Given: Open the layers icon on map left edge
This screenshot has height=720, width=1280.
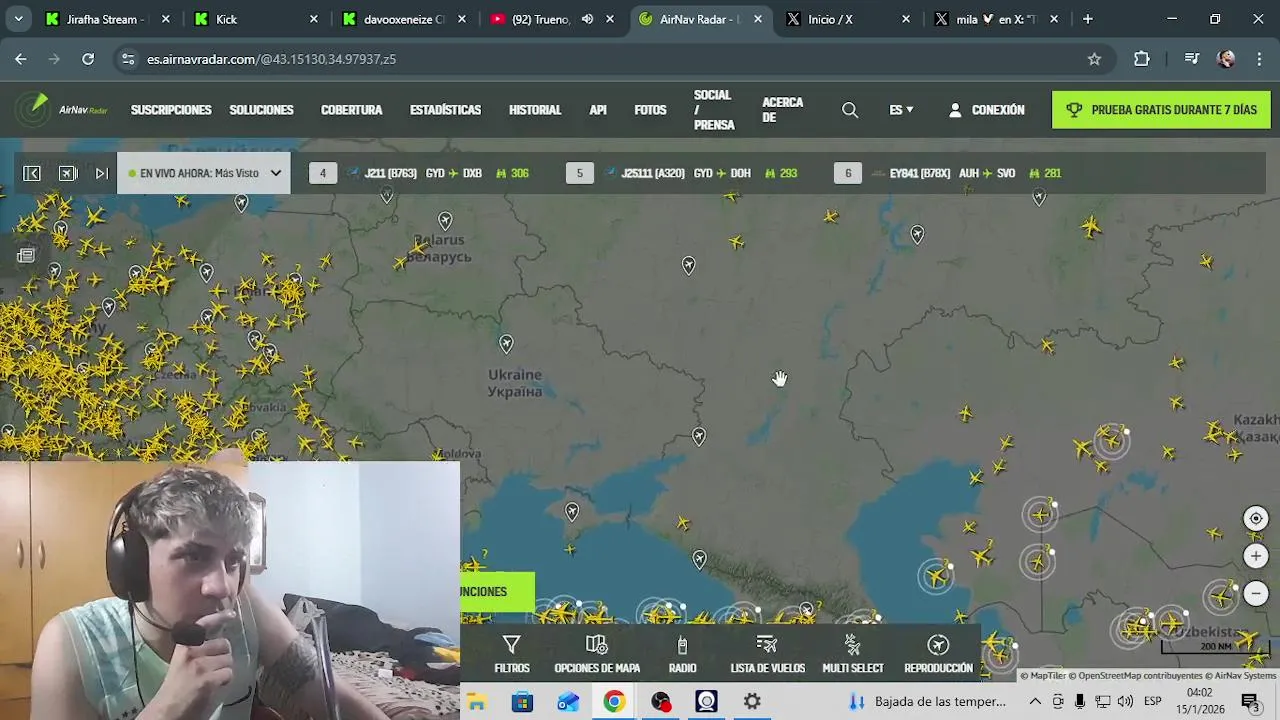Looking at the screenshot, I should tap(26, 255).
